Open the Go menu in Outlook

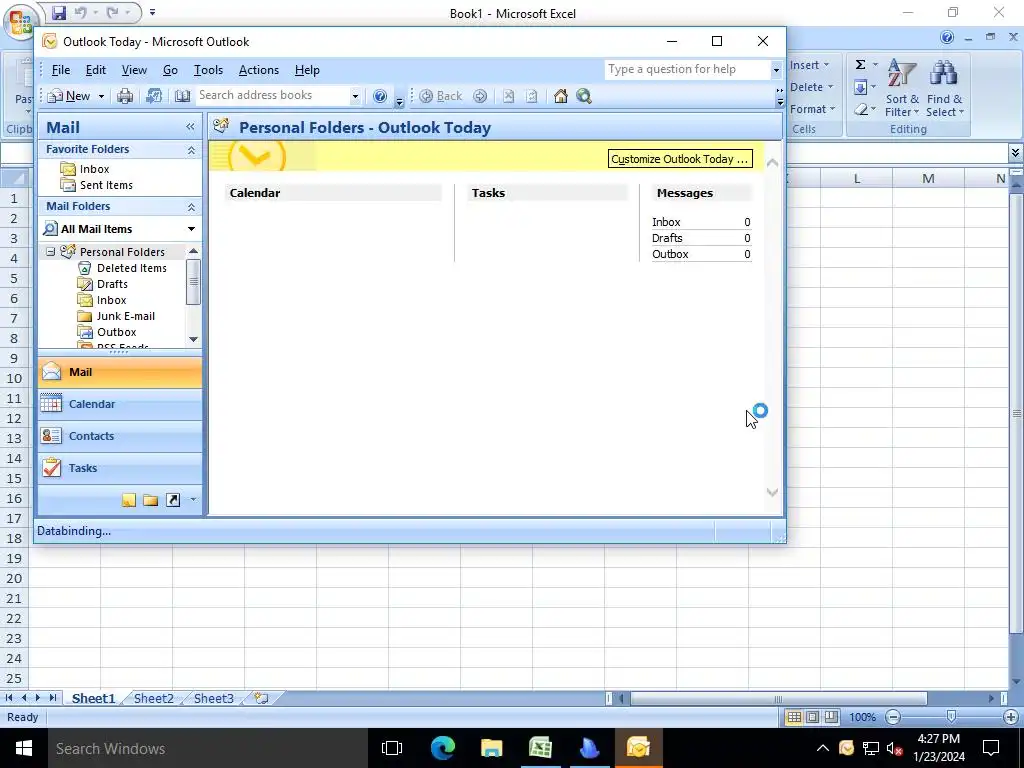170,70
